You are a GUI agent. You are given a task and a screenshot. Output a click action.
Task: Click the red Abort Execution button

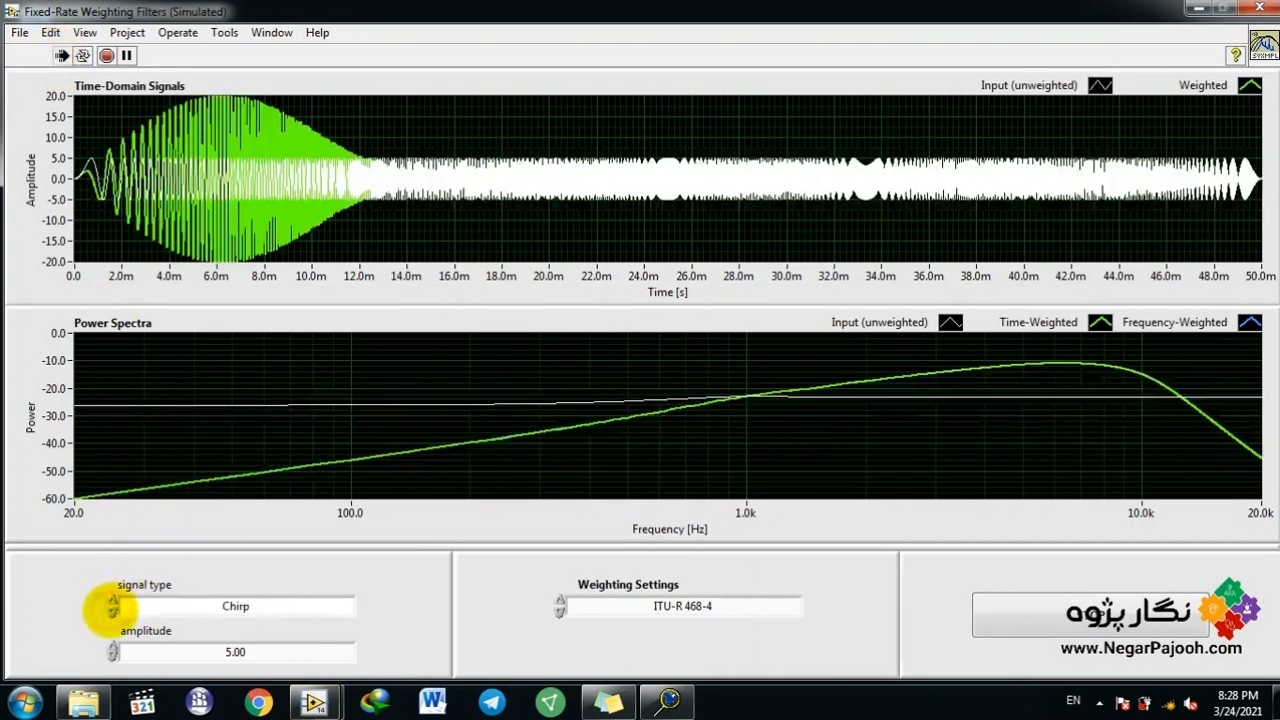pyautogui.click(x=106, y=56)
